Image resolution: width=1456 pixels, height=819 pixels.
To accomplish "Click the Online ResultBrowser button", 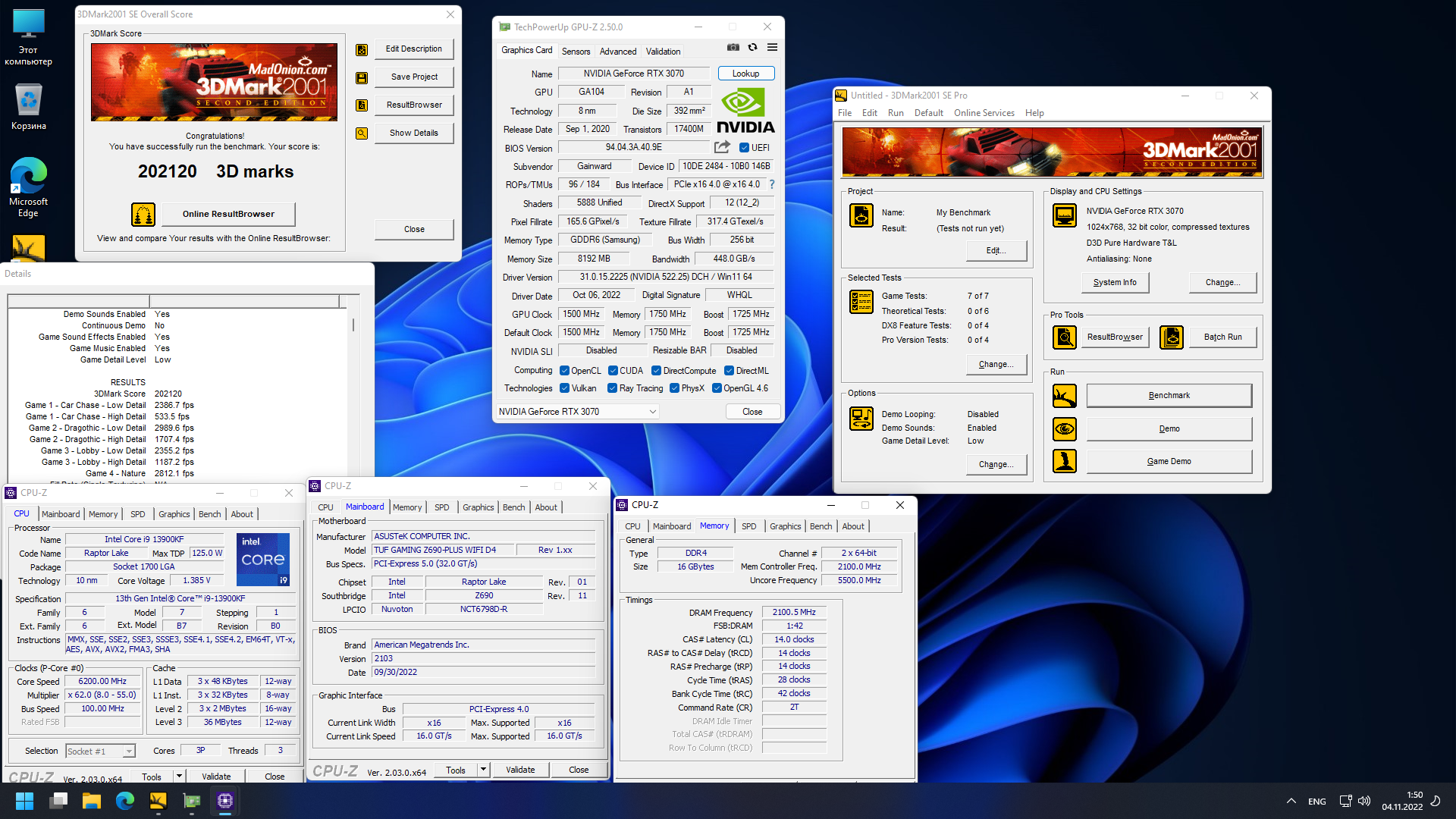I will point(228,214).
